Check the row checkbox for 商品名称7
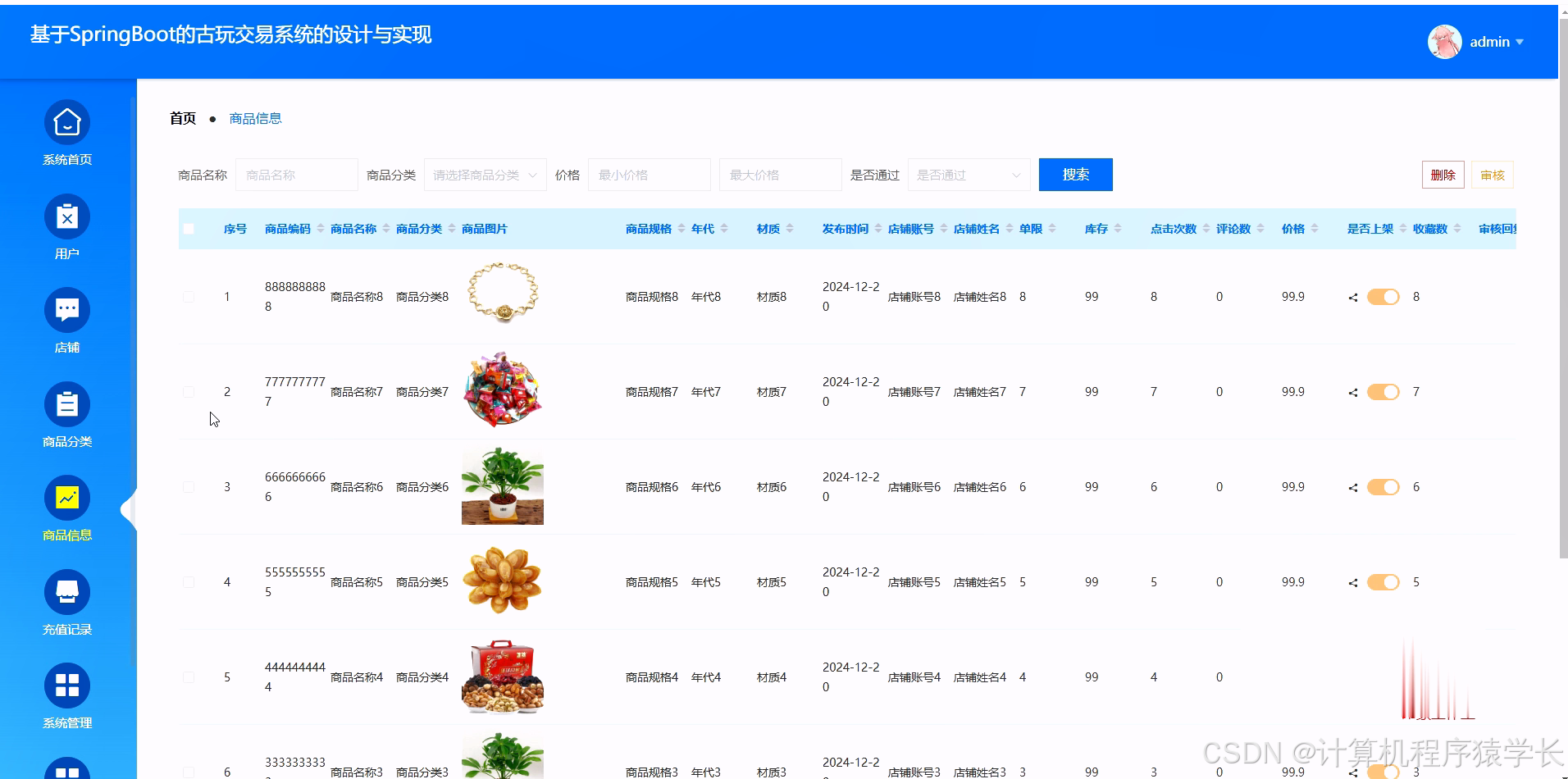Image resolution: width=1568 pixels, height=779 pixels. click(188, 392)
